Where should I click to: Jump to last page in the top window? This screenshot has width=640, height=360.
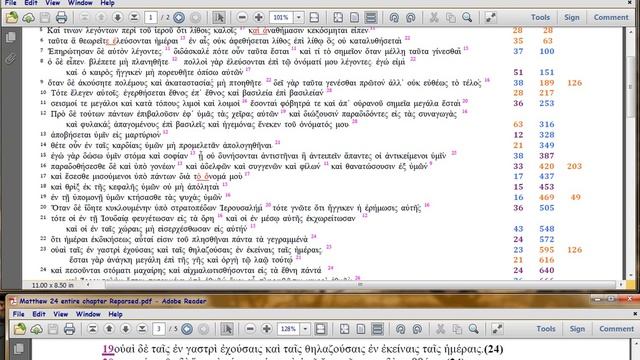pos(134,18)
